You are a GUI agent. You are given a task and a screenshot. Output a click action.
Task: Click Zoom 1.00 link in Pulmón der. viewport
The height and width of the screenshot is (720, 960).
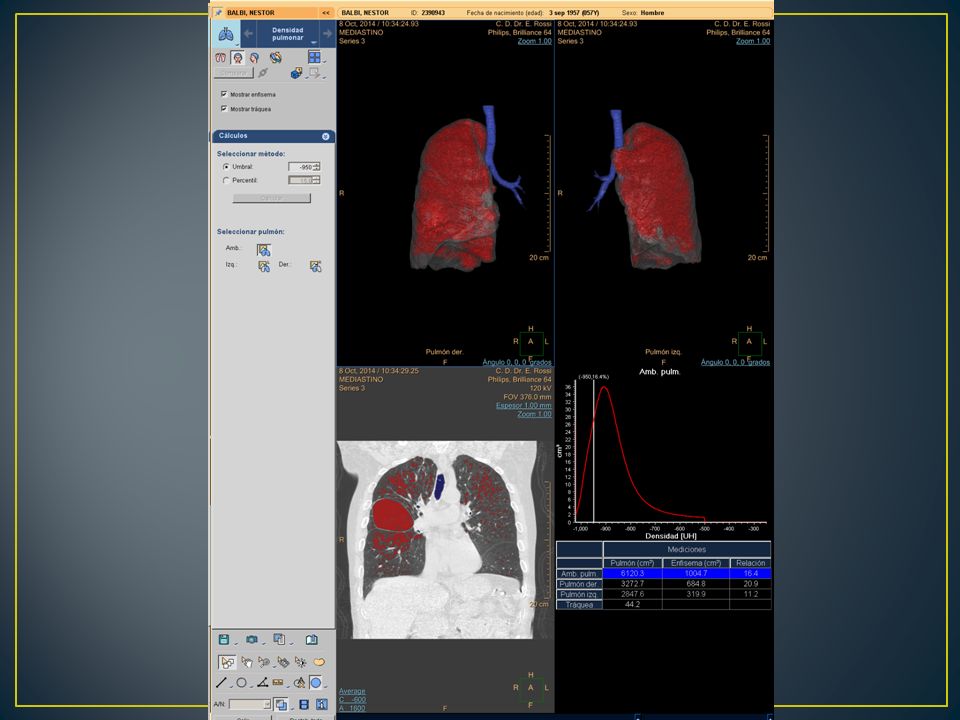coord(534,41)
